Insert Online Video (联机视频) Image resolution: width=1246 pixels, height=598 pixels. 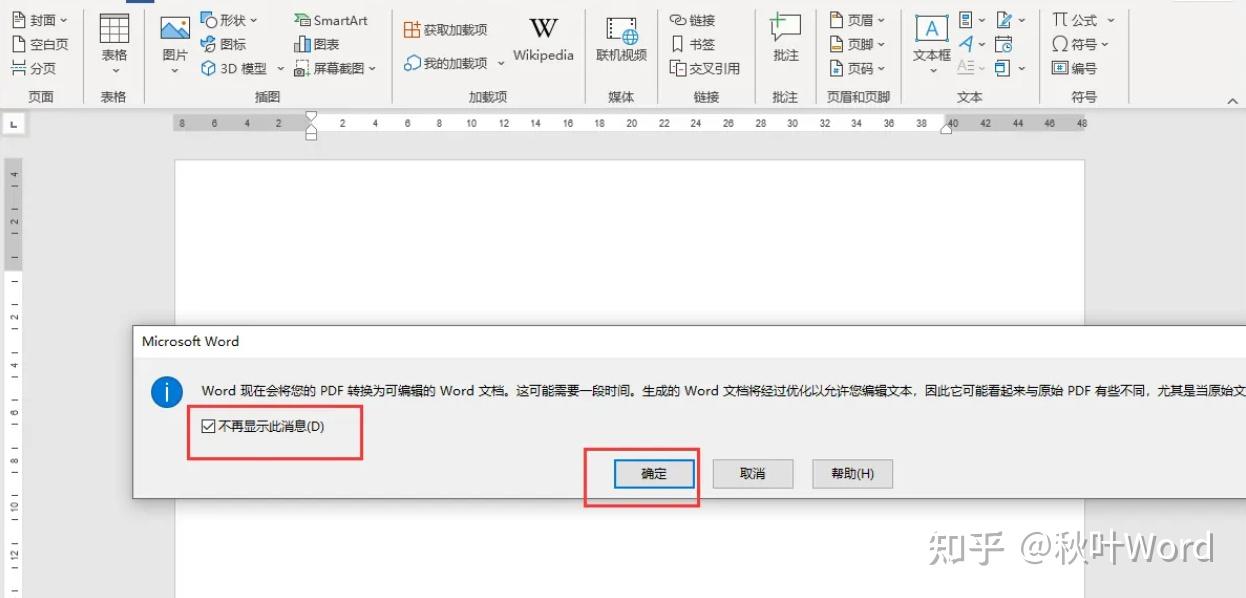[x=621, y=40]
